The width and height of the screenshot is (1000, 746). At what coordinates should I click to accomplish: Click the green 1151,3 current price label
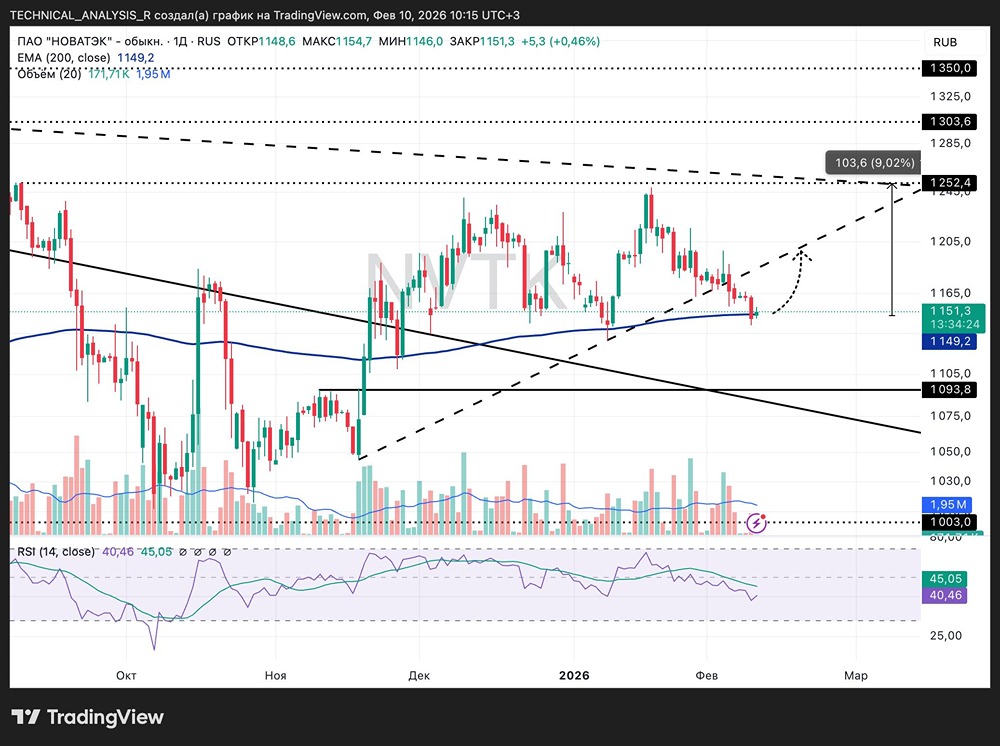950,311
